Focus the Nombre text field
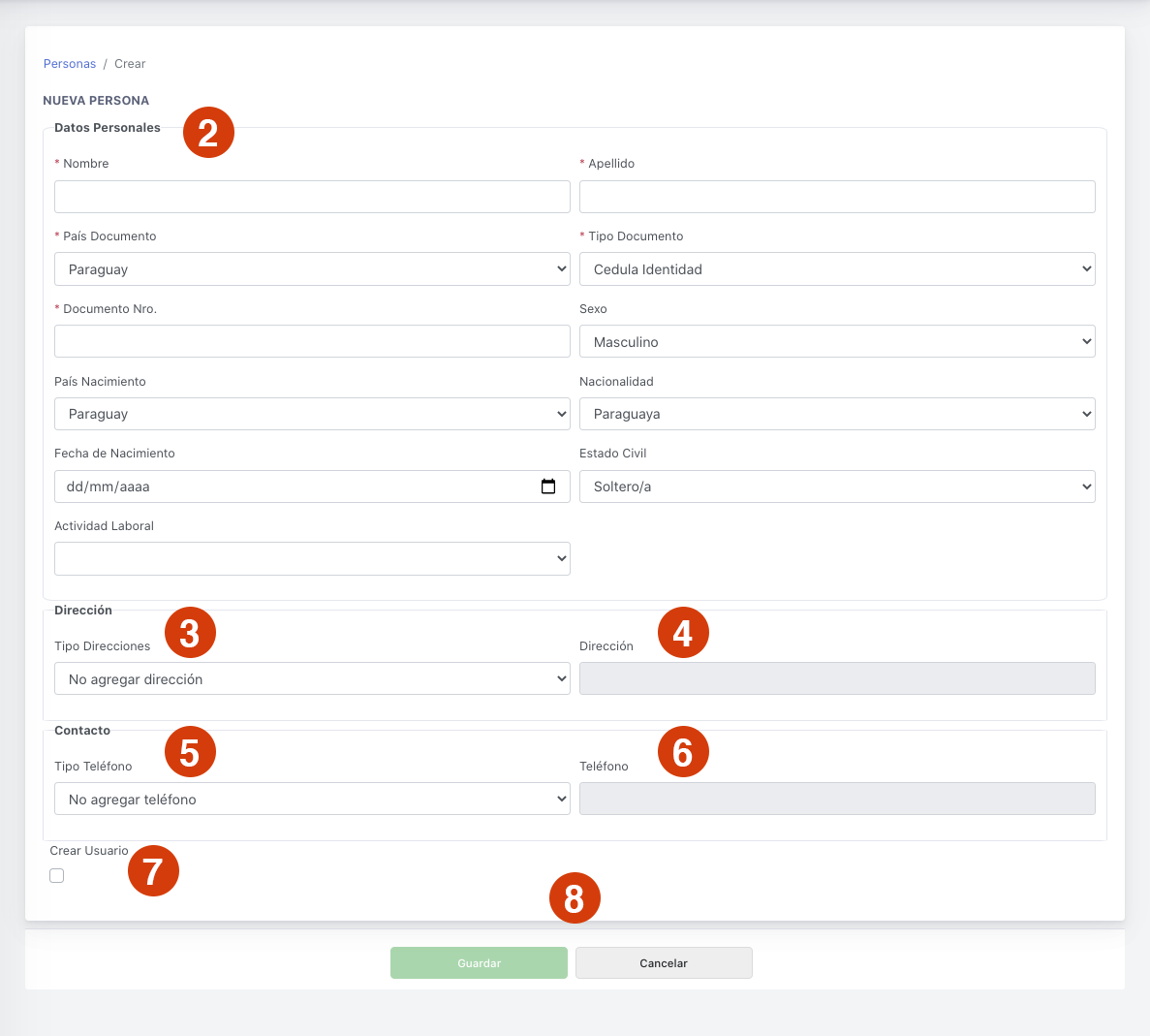Screen dimensions: 1150x1036 312,197
